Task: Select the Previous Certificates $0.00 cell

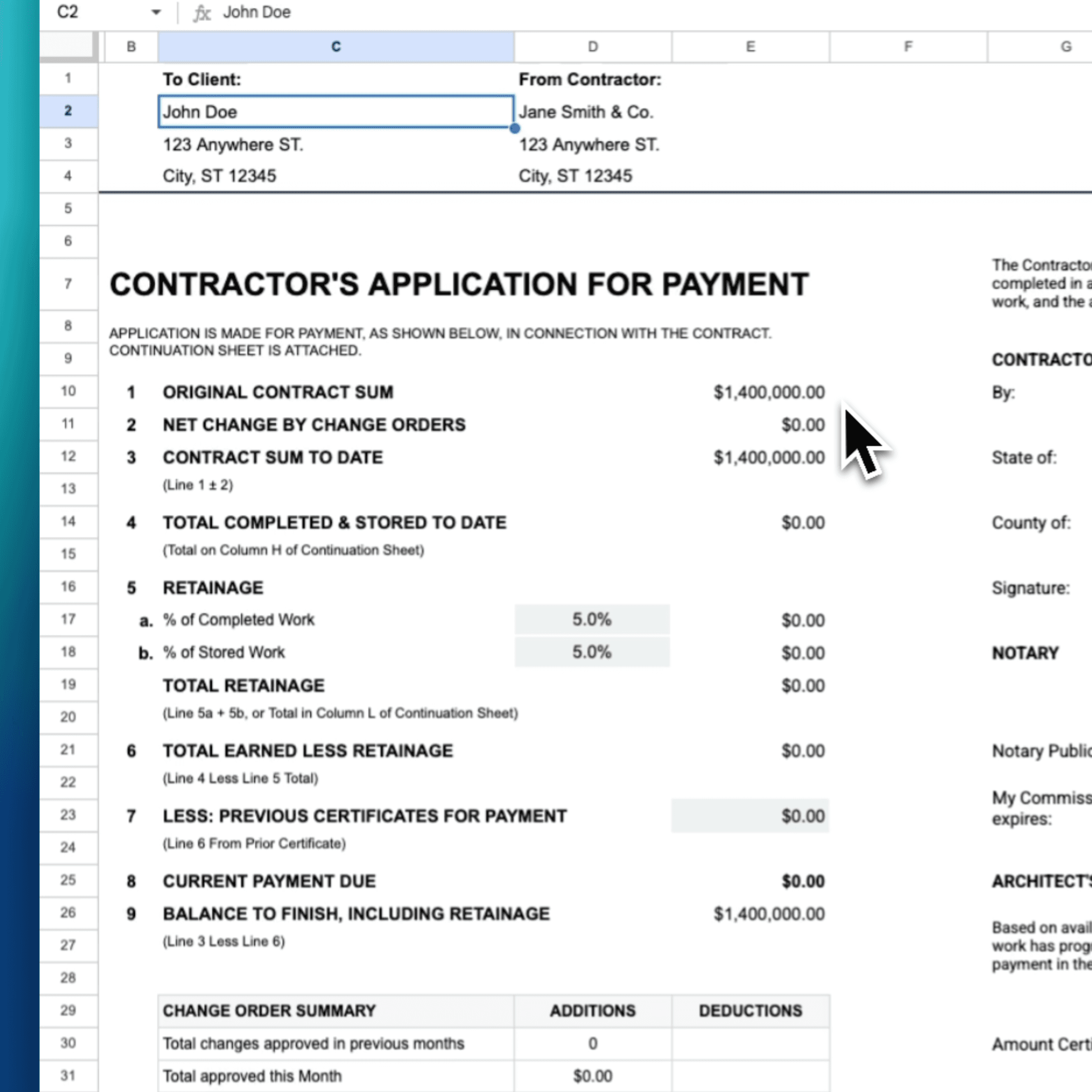Action: point(750,815)
